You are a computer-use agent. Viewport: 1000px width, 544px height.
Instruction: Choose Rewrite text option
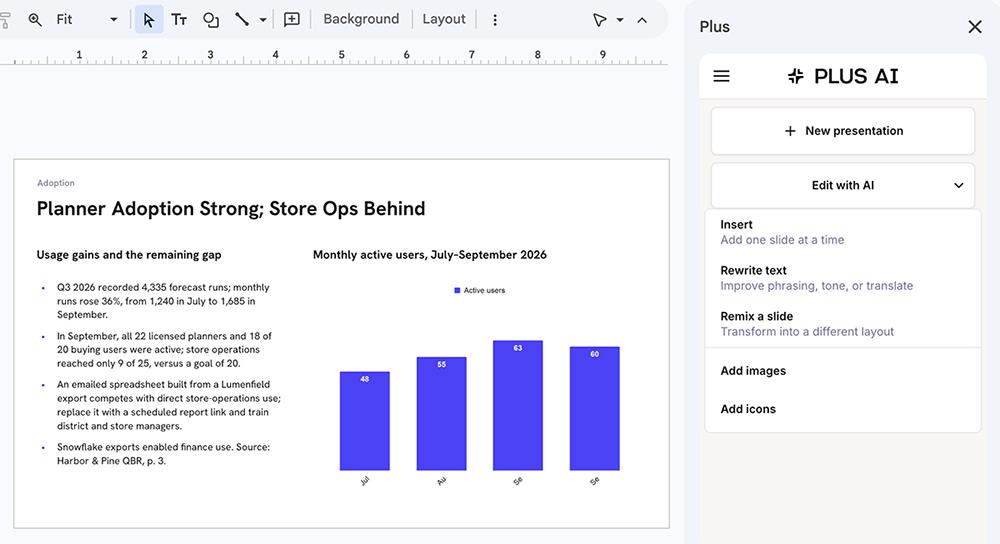pos(842,278)
